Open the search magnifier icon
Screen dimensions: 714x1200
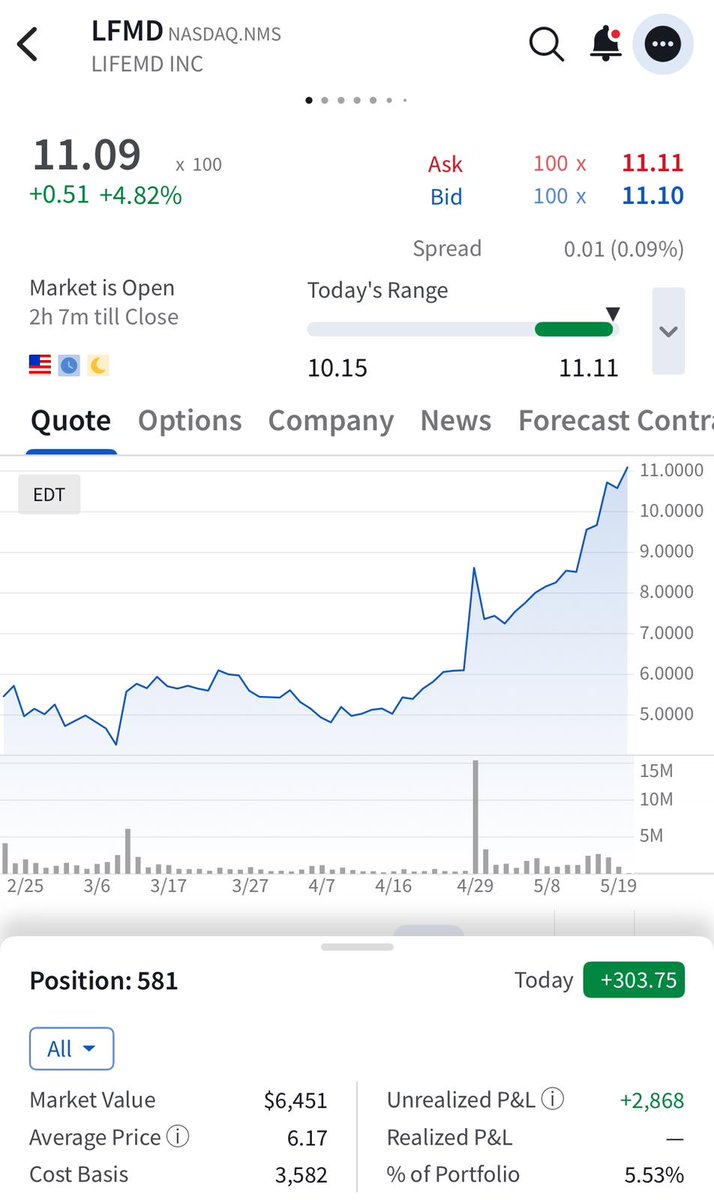pyautogui.click(x=546, y=44)
